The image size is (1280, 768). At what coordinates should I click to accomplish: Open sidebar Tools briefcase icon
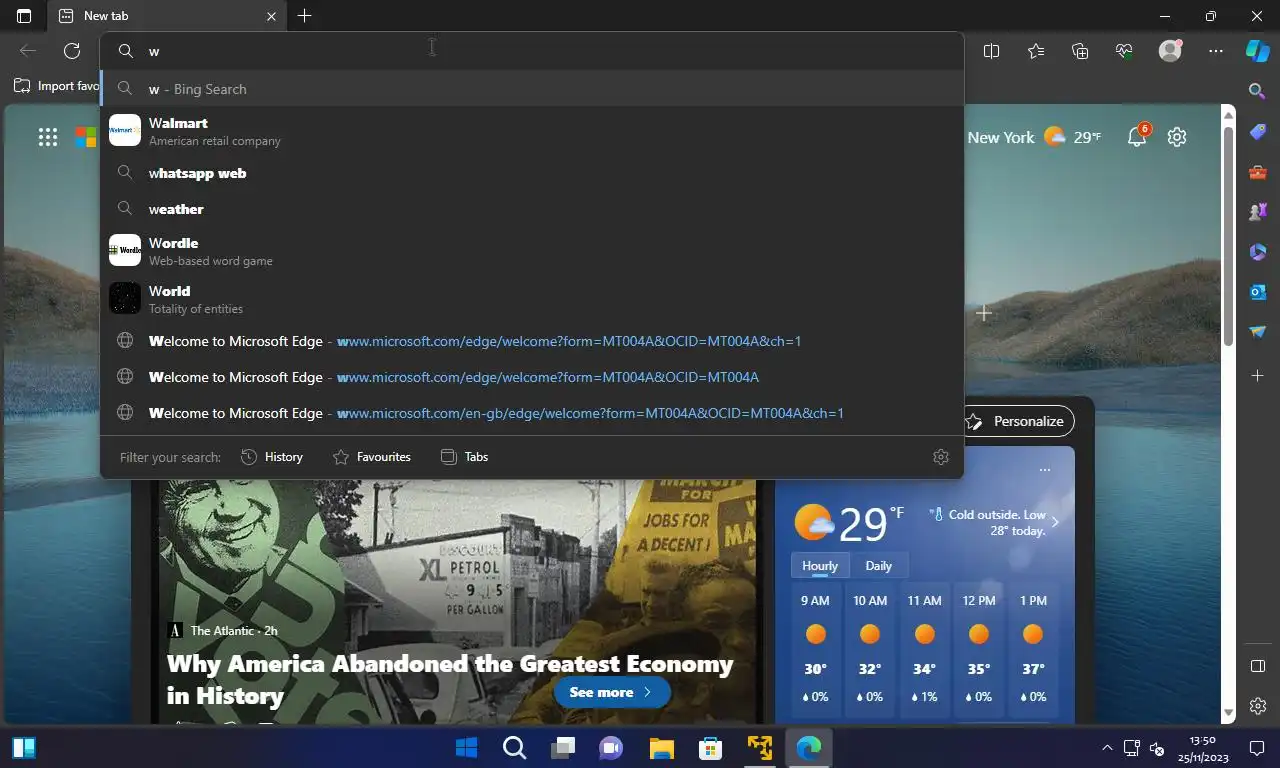tap(1257, 172)
